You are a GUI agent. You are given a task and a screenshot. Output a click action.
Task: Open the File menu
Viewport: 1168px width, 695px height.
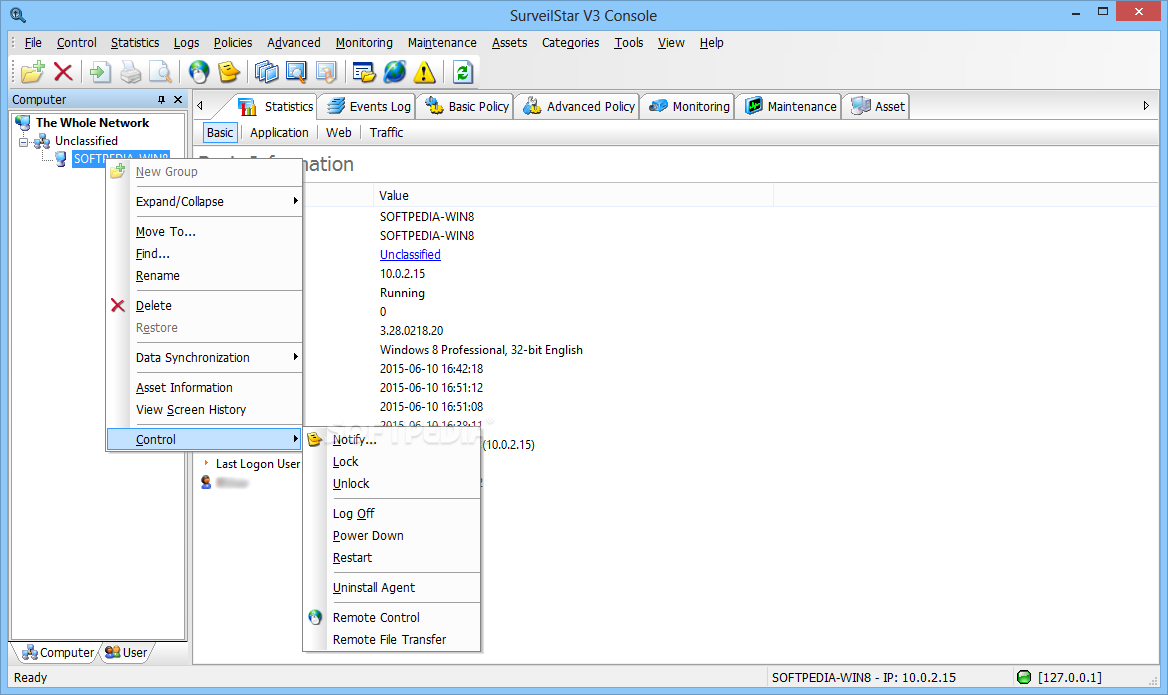coord(33,42)
